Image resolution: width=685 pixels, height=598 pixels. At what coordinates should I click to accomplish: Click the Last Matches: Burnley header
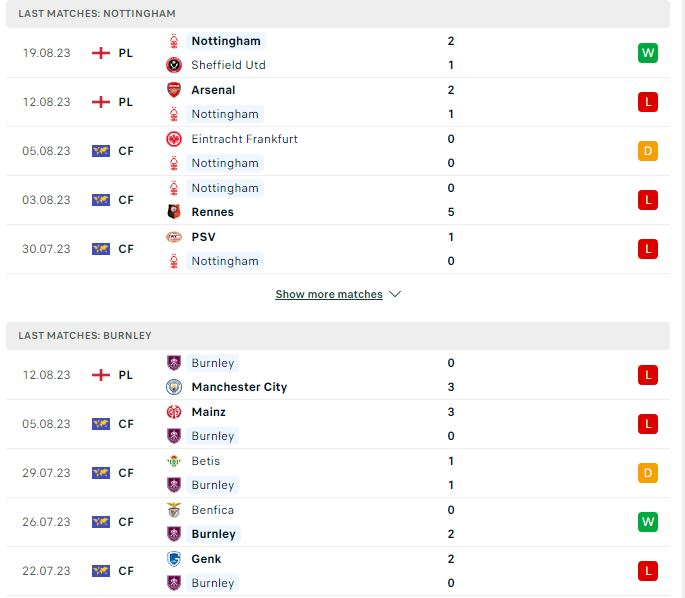(x=338, y=336)
